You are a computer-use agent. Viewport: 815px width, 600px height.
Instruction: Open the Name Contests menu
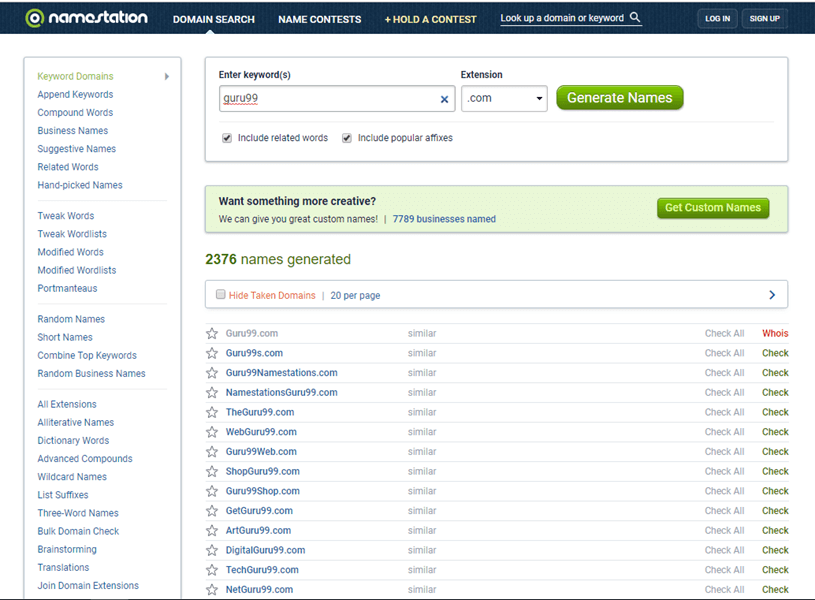click(x=319, y=19)
